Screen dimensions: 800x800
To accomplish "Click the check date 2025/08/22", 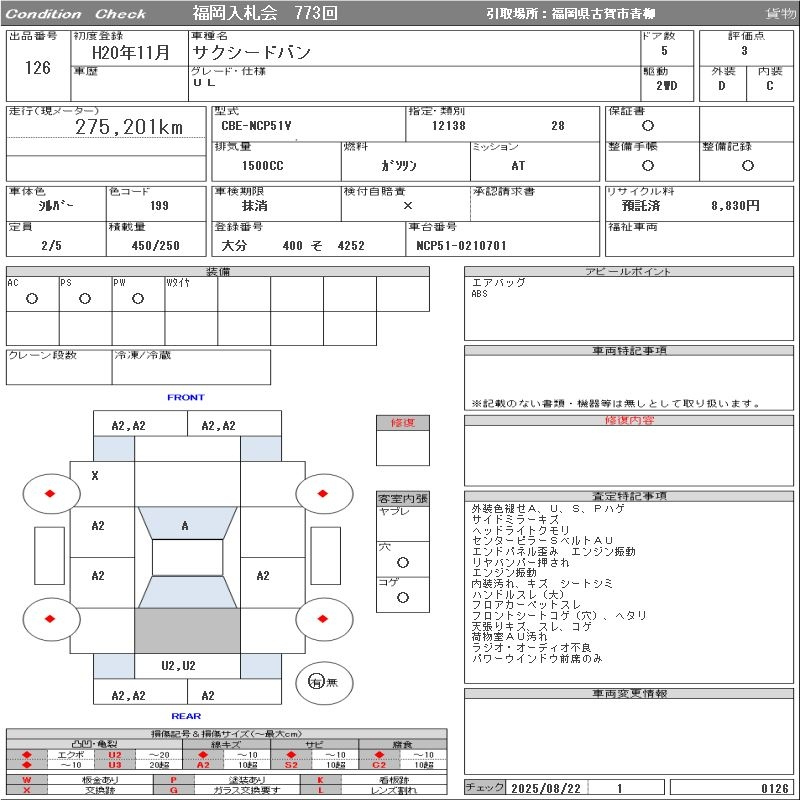I will (545, 789).
